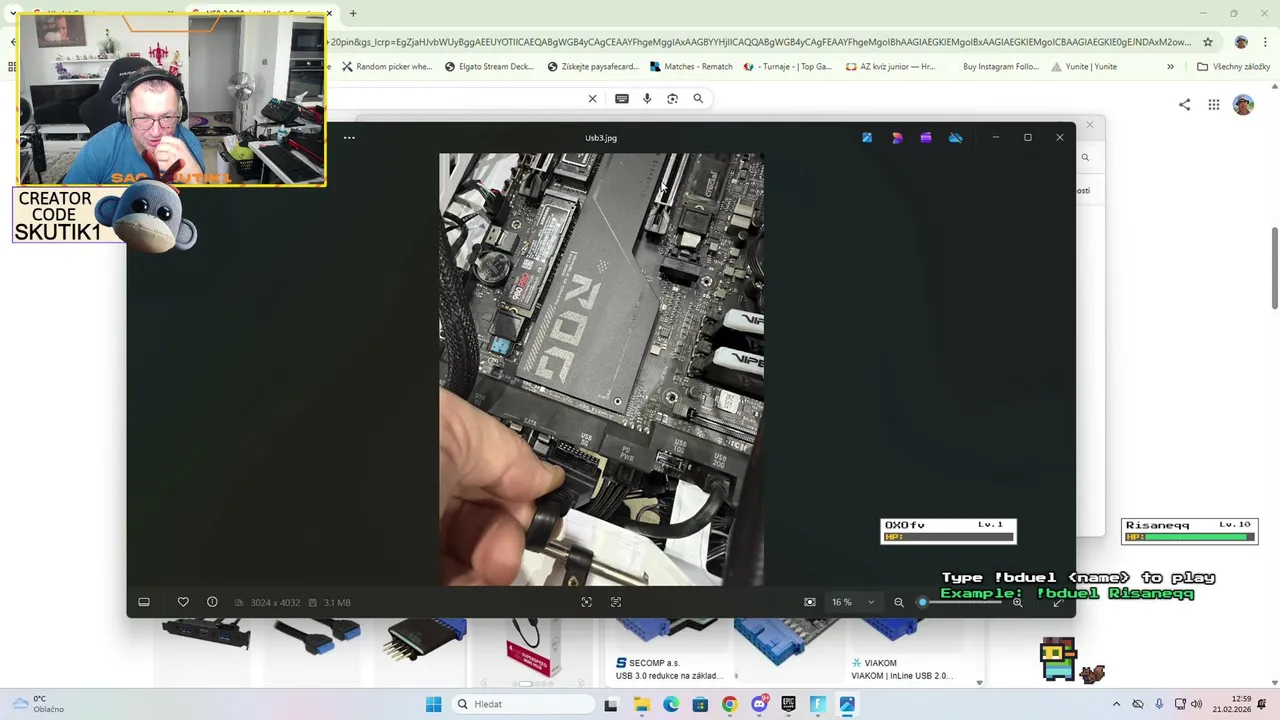Open Chrome profile avatar in toolbar
The height and width of the screenshot is (720, 1280).
pyautogui.click(x=1241, y=42)
